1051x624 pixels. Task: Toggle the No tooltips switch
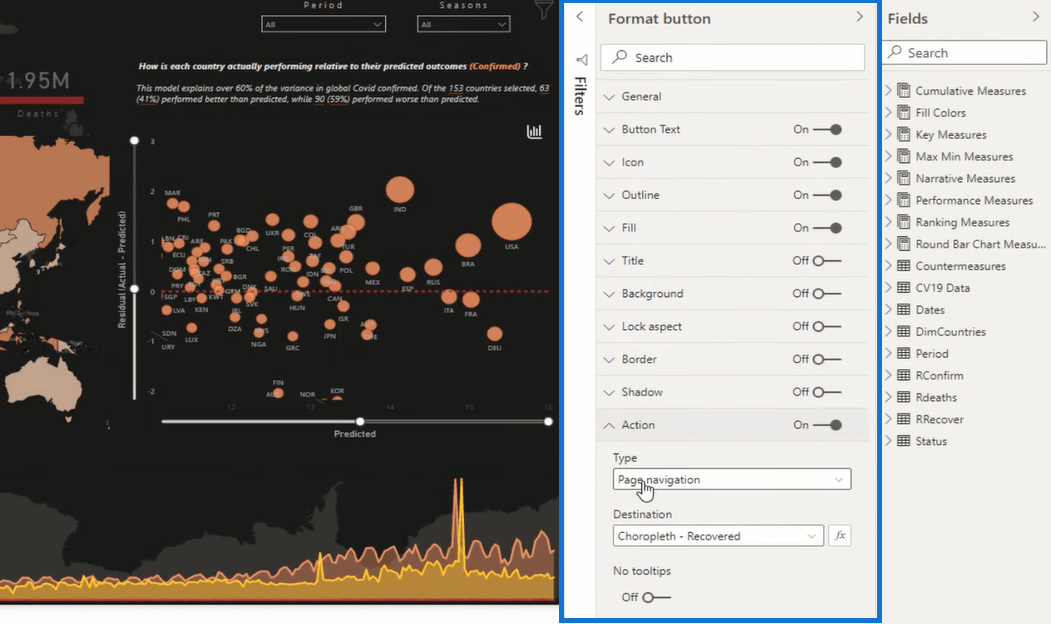click(x=656, y=597)
